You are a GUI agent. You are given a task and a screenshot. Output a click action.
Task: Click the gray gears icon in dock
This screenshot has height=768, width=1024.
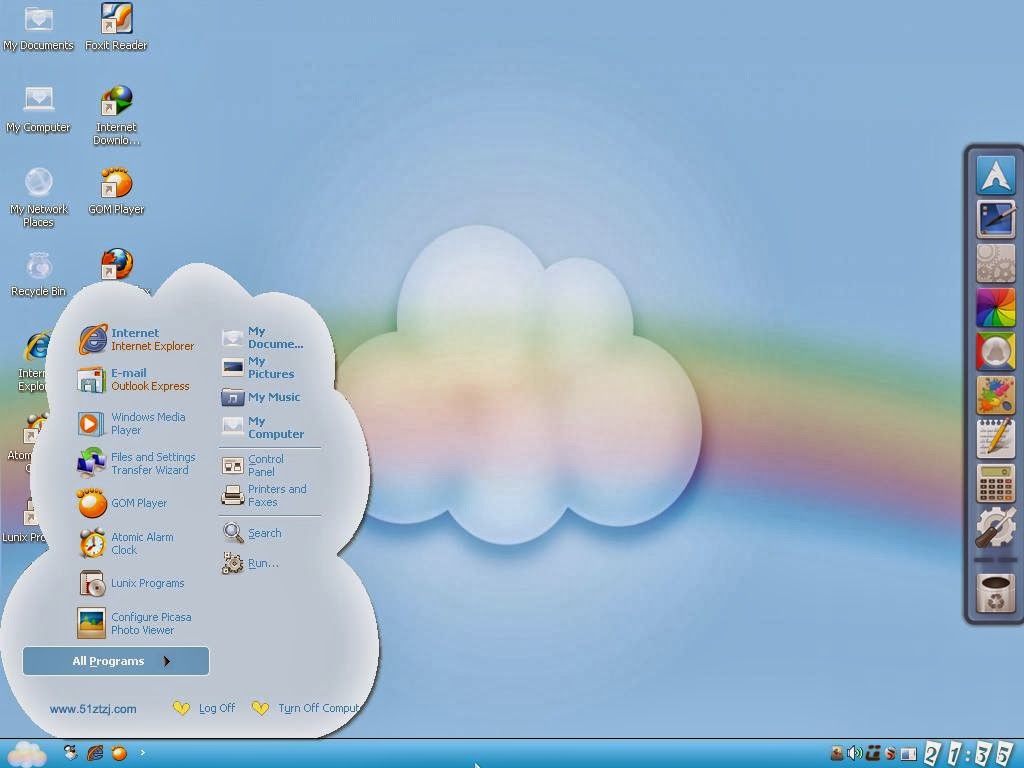(x=995, y=263)
